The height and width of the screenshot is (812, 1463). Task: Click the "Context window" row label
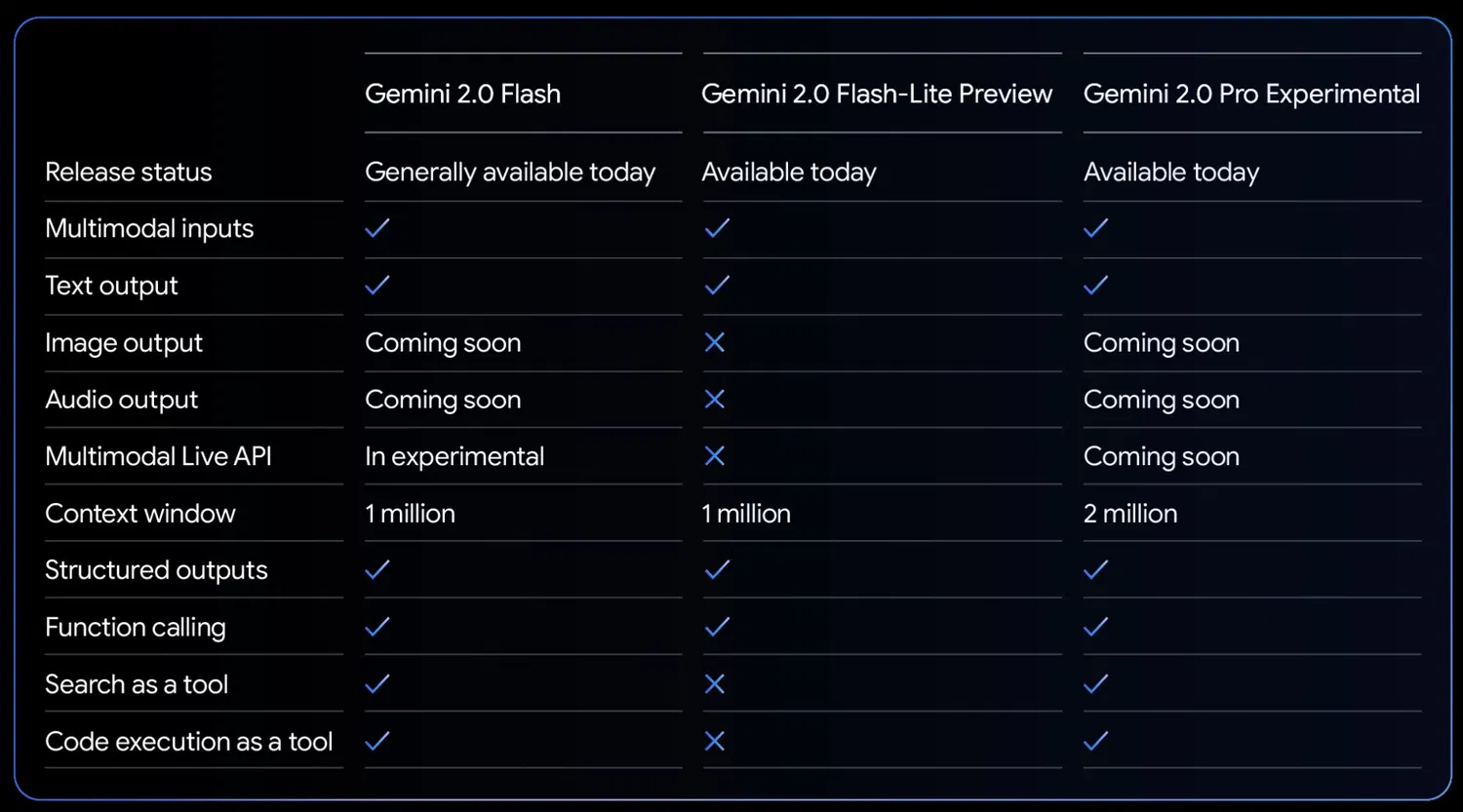coord(140,514)
